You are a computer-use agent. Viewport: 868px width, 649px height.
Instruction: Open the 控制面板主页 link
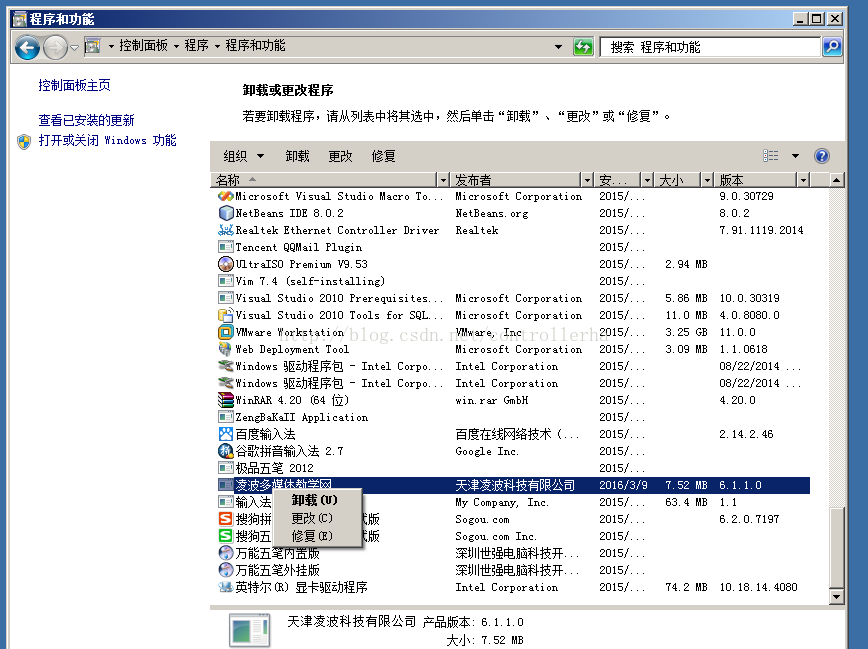[74, 85]
